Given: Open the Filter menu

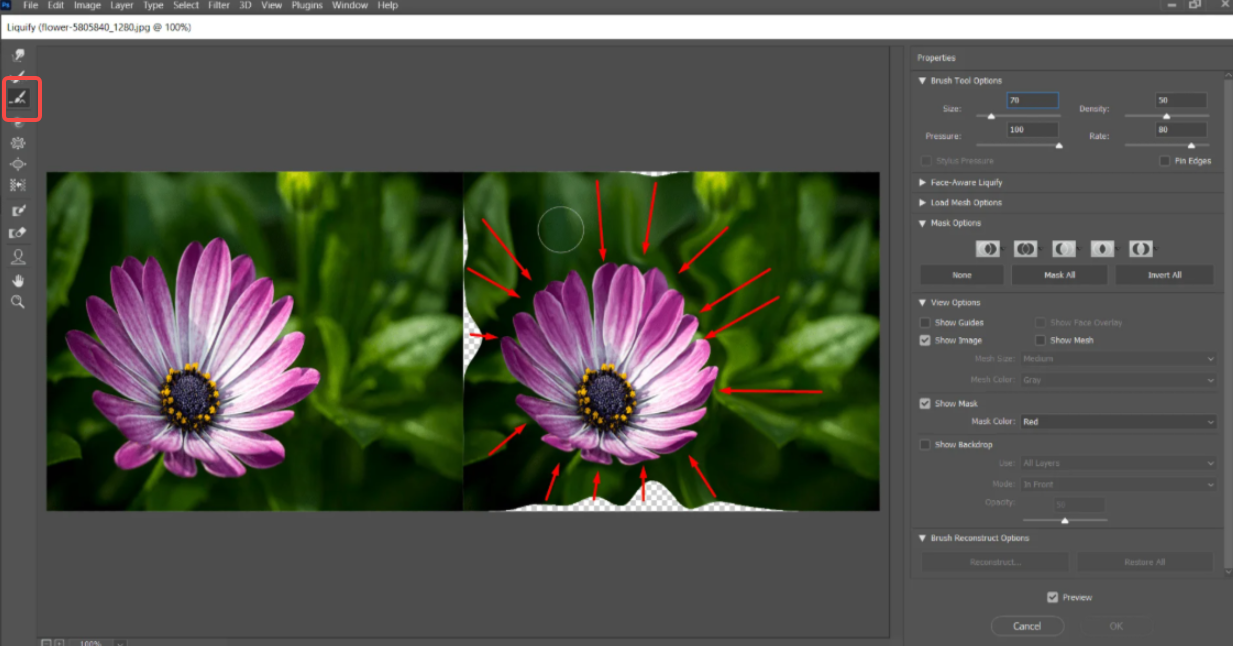Looking at the screenshot, I should [218, 6].
